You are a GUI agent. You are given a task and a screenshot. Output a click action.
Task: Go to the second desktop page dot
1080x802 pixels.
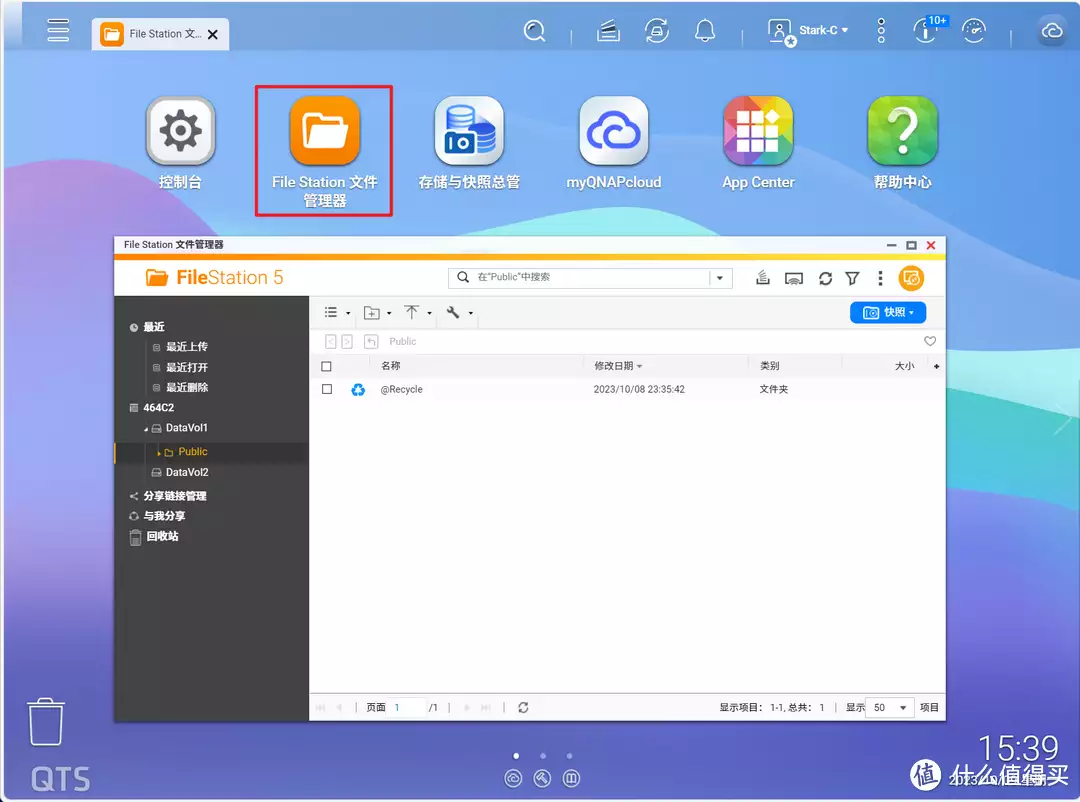point(543,756)
